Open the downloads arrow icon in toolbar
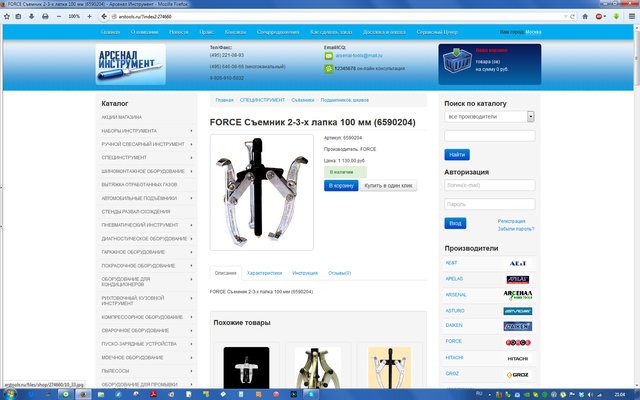The width and height of the screenshot is (640, 400). click(31, 16)
